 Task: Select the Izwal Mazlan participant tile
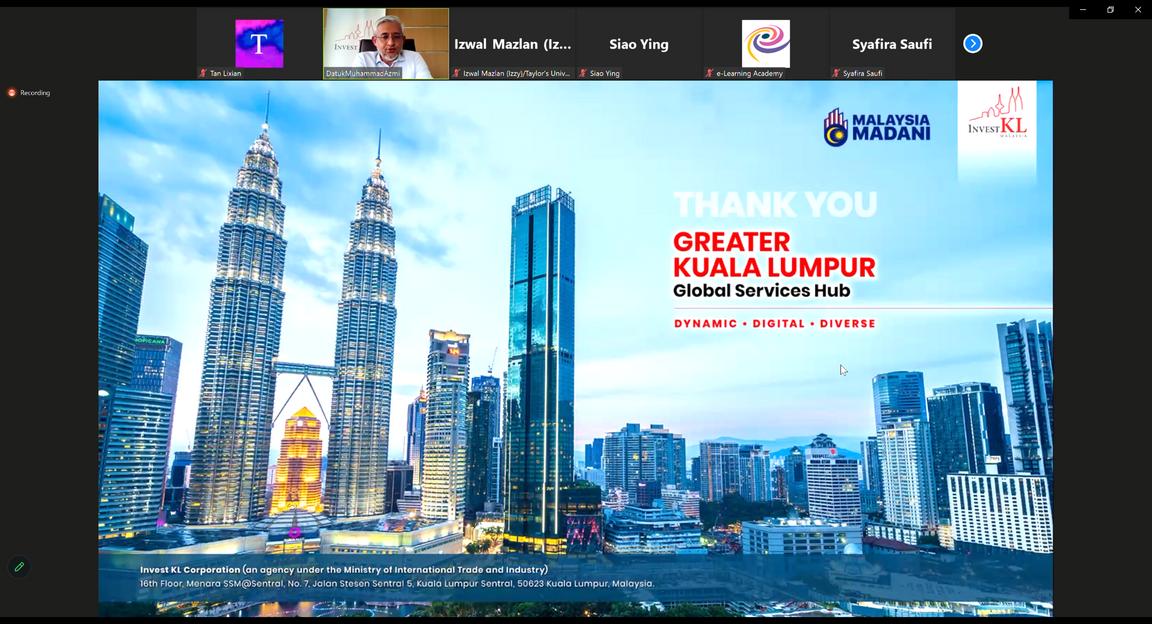pyautogui.click(x=513, y=43)
